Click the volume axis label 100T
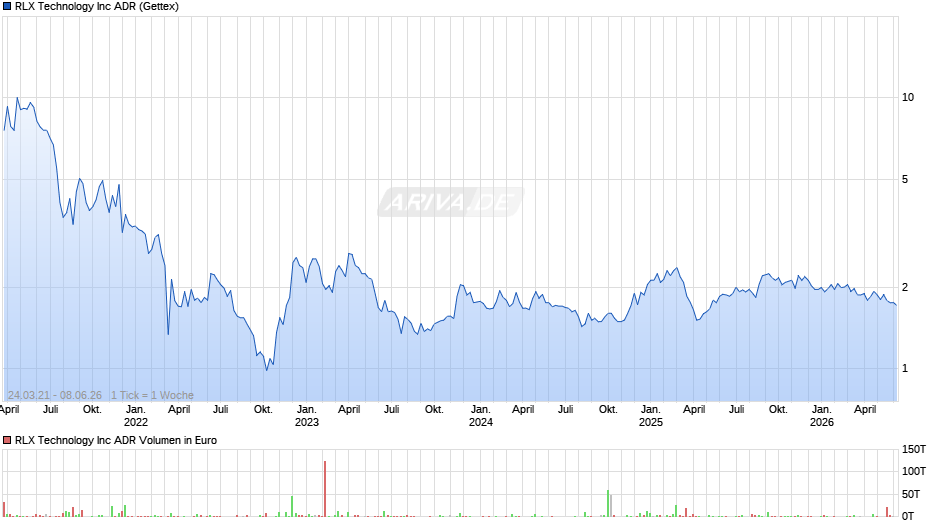 click(x=914, y=471)
